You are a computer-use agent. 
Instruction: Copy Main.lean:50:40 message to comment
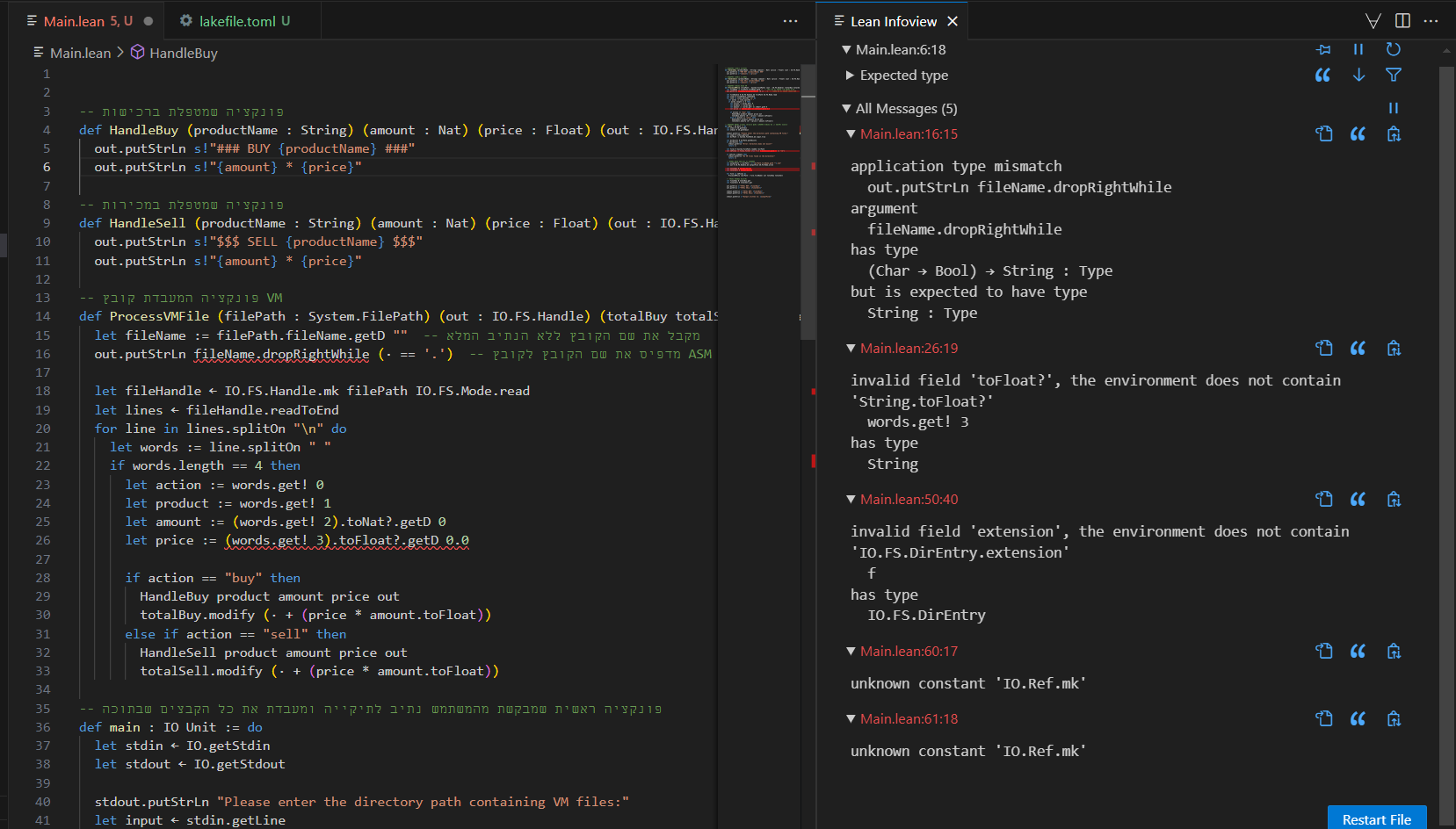coord(1358,499)
